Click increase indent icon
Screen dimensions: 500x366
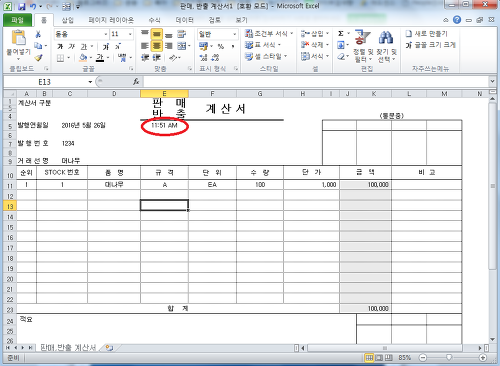pyautogui.click(x=157, y=58)
